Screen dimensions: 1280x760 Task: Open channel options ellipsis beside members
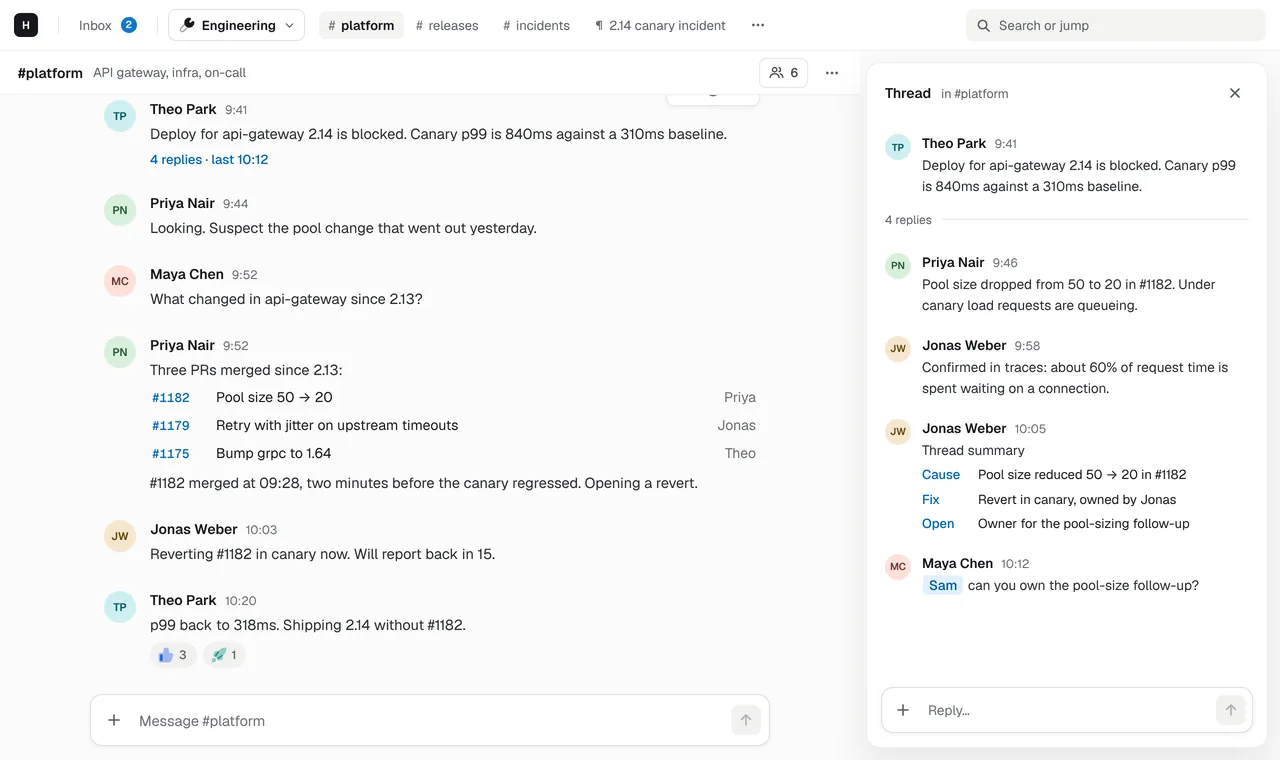[832, 72]
